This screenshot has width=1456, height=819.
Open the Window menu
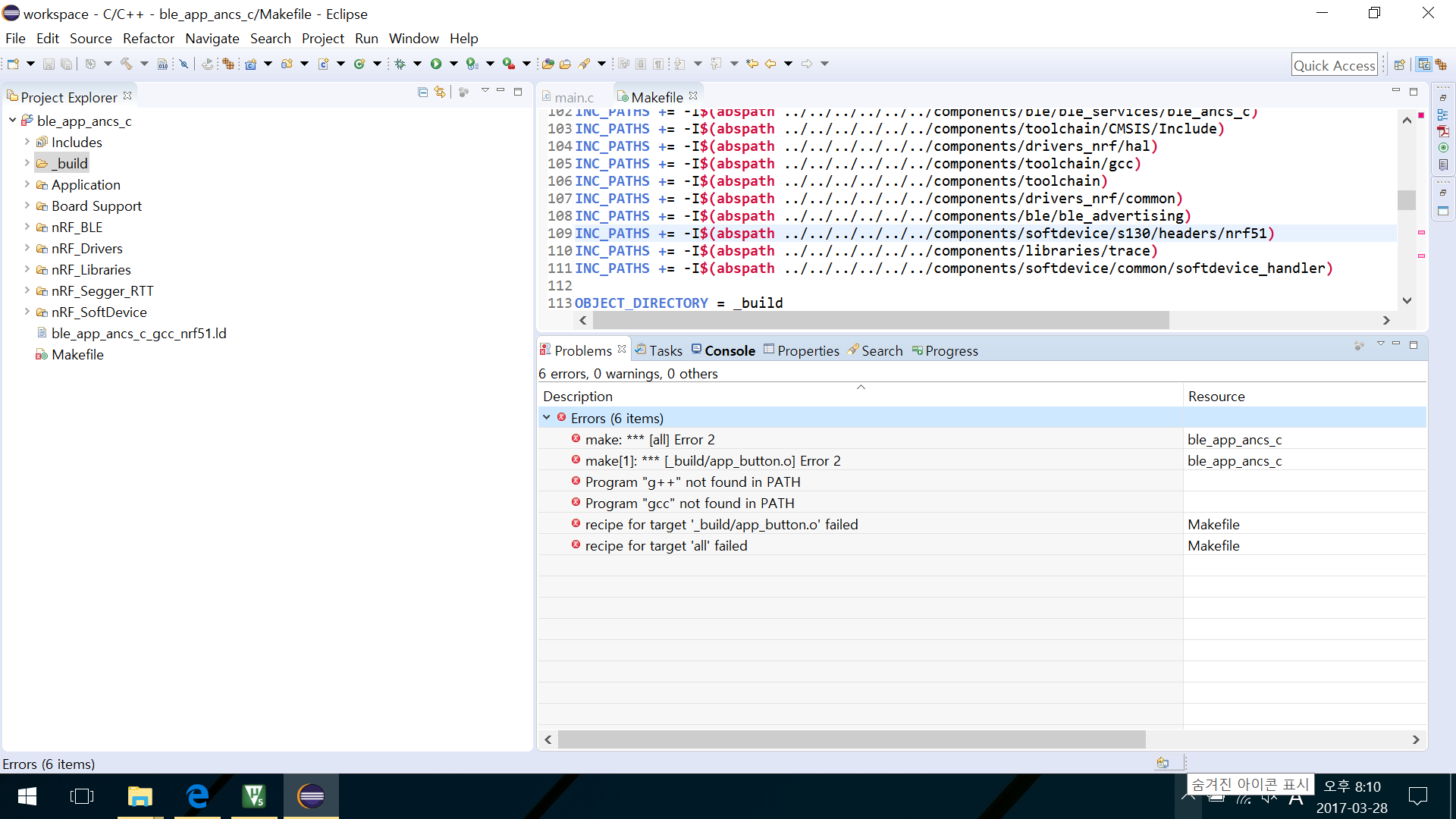(414, 38)
